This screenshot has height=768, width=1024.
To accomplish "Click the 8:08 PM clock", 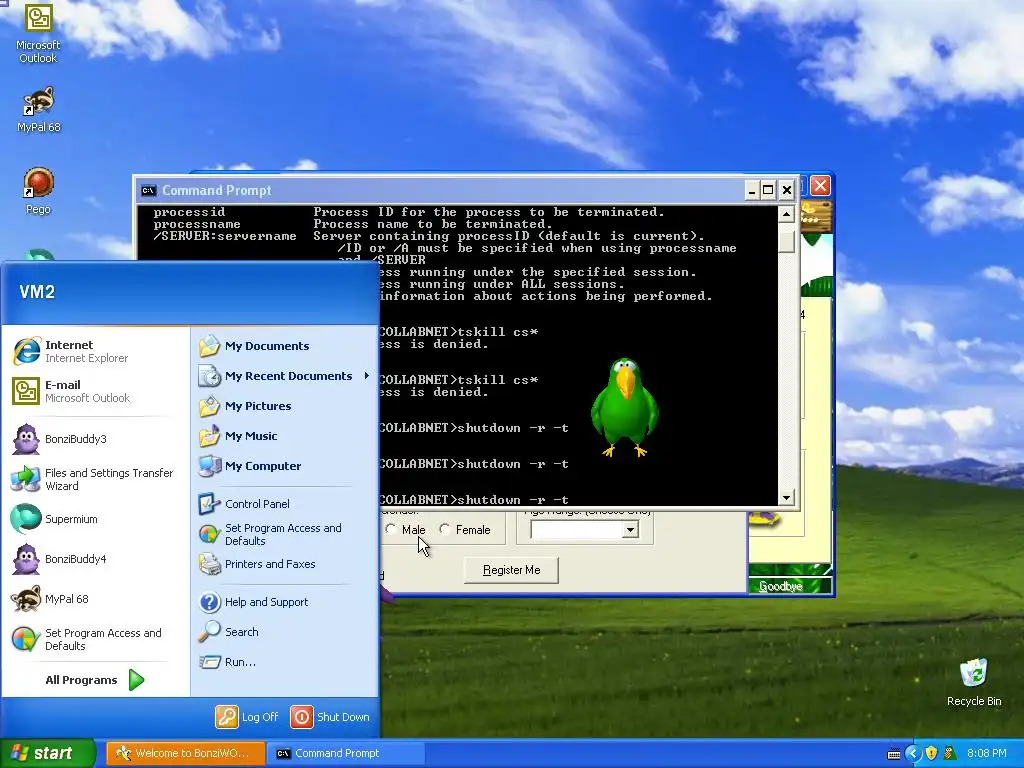I will (x=987, y=754).
